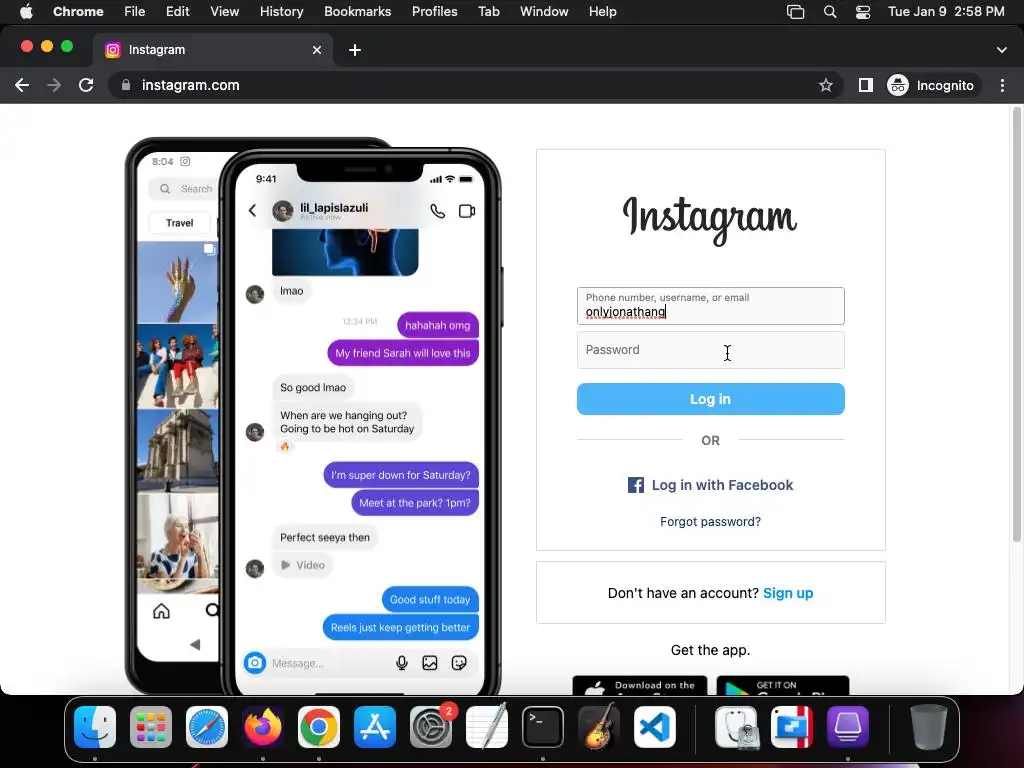Open Spotlight search in menu bar

pos(829,11)
